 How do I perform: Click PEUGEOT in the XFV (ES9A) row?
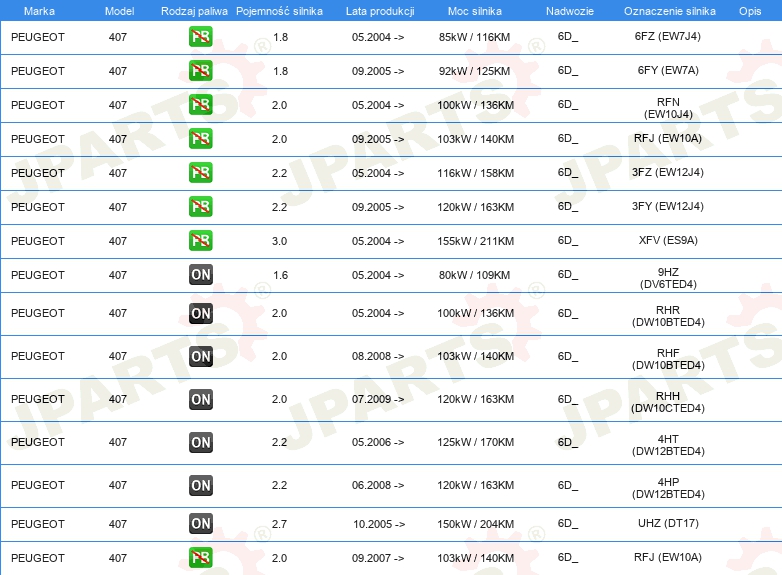click(38, 241)
